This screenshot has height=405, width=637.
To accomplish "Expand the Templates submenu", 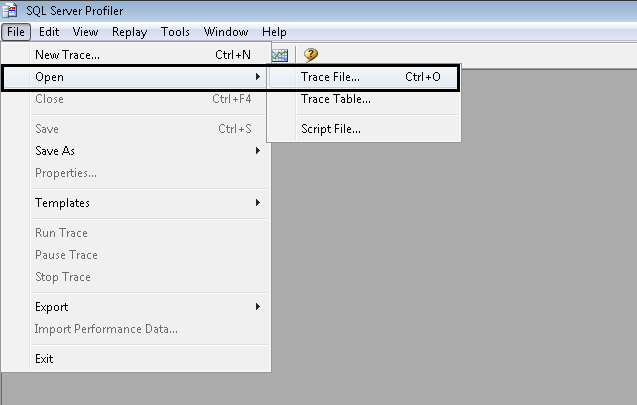I will point(136,203).
